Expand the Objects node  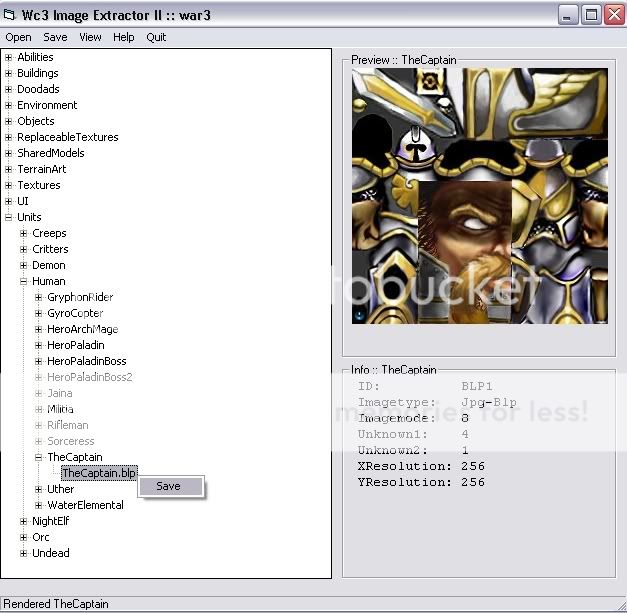[8, 122]
